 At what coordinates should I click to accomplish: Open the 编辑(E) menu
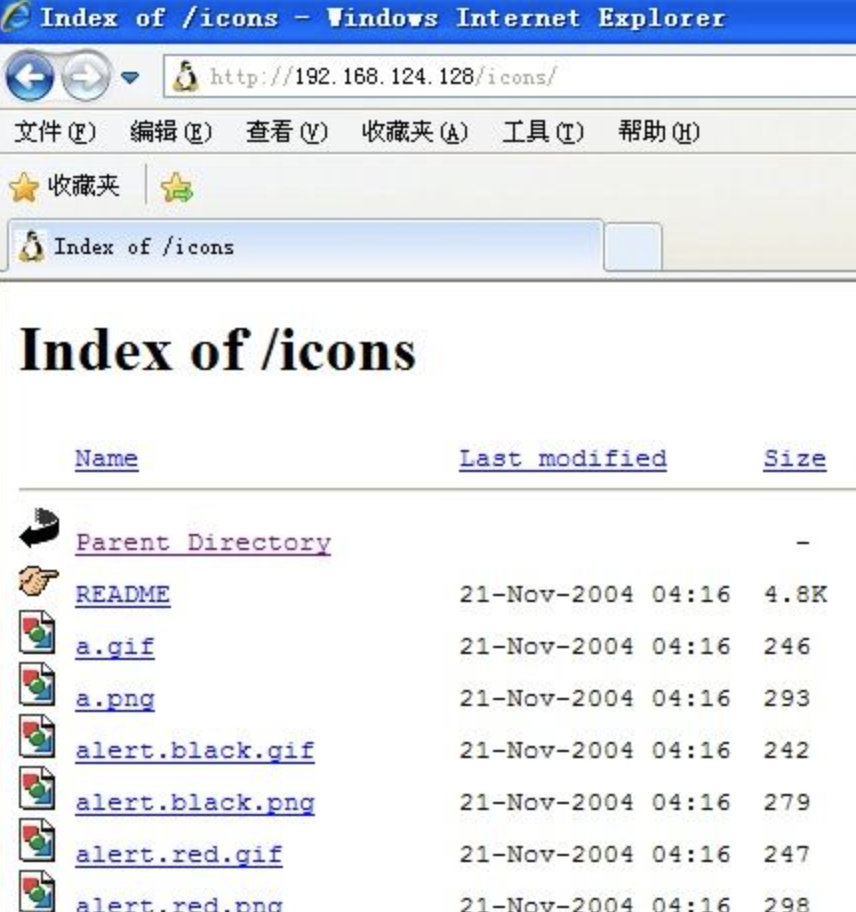[171, 131]
